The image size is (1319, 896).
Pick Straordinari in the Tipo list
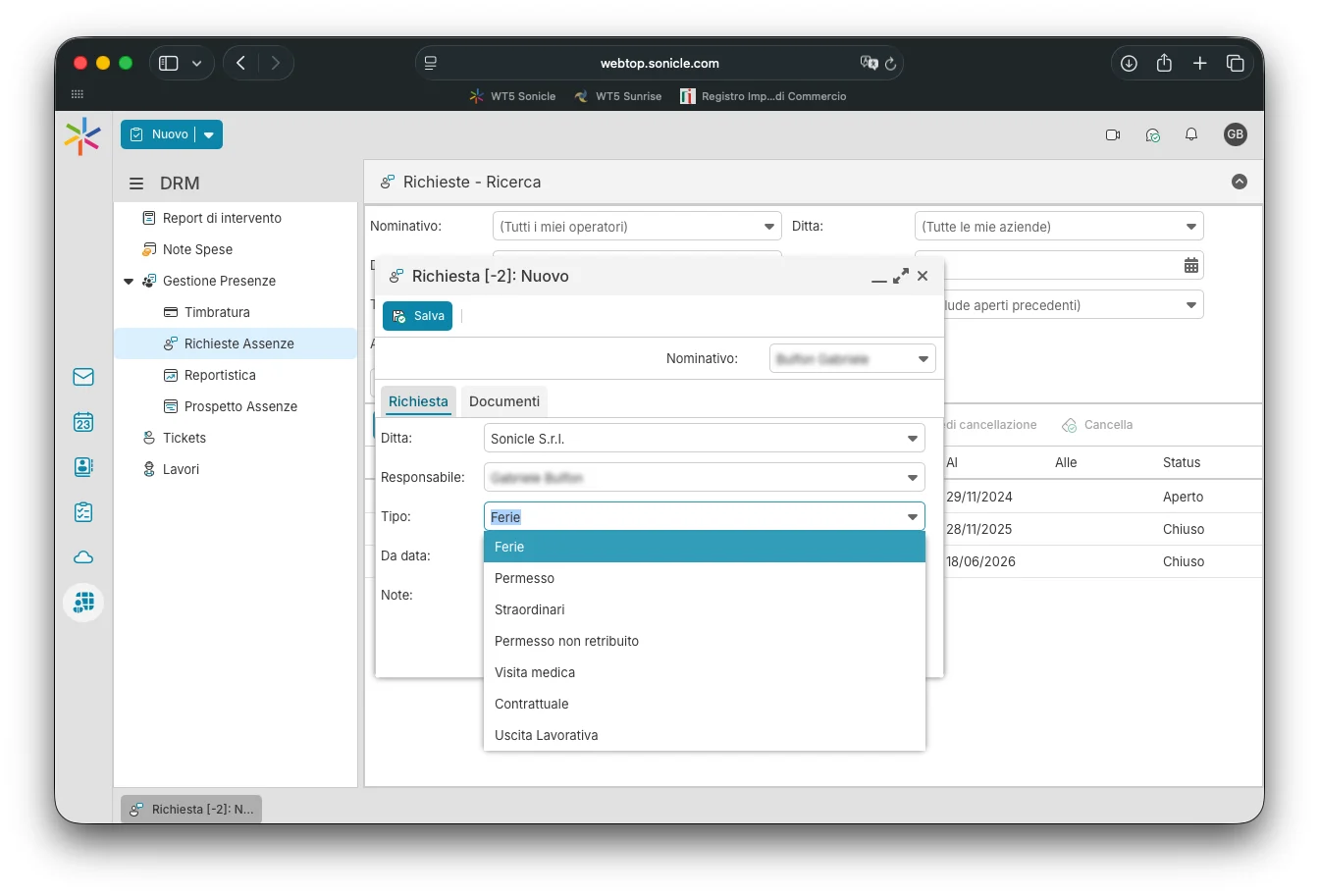click(x=530, y=609)
